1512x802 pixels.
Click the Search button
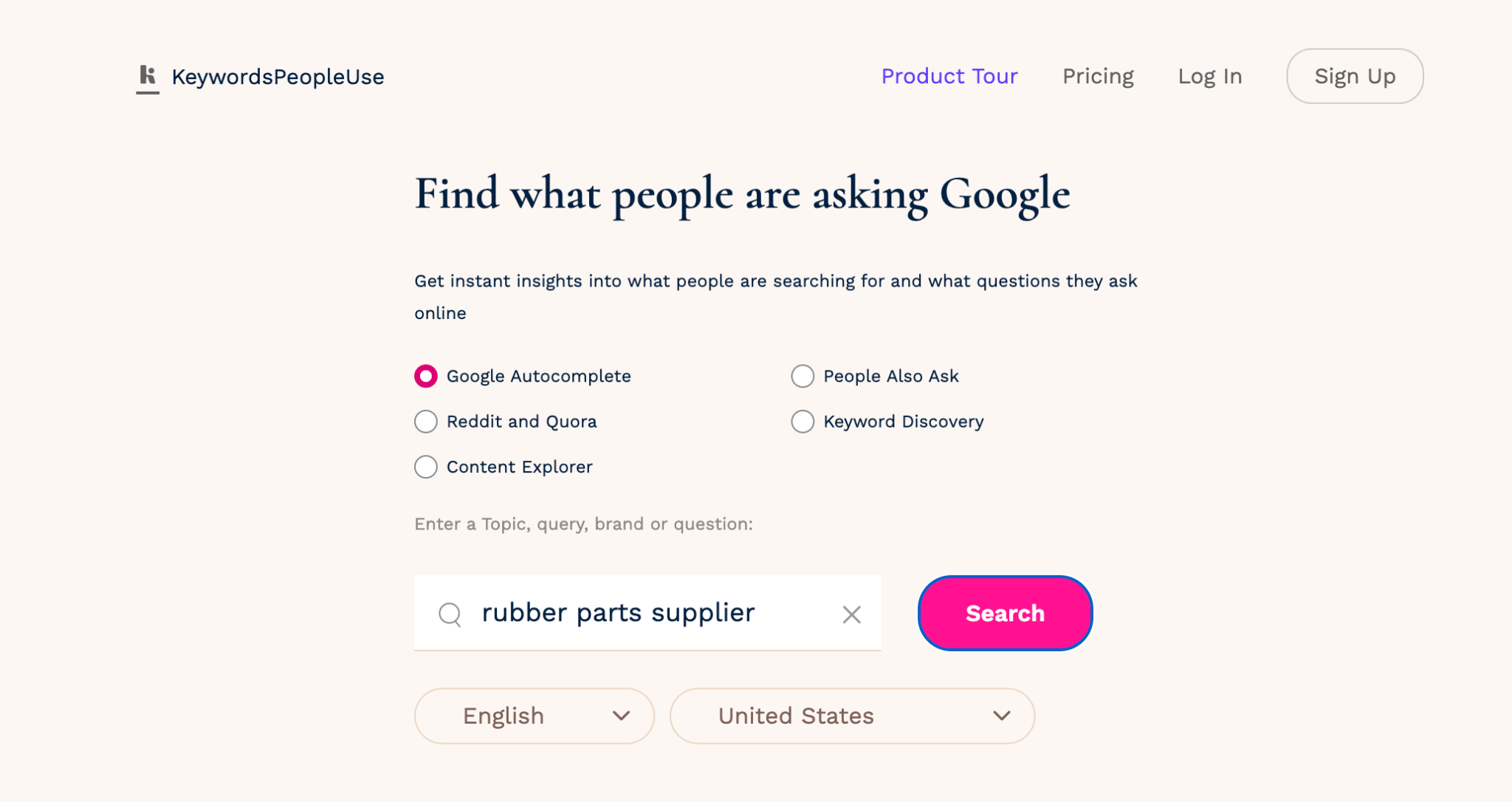pyautogui.click(x=1004, y=613)
